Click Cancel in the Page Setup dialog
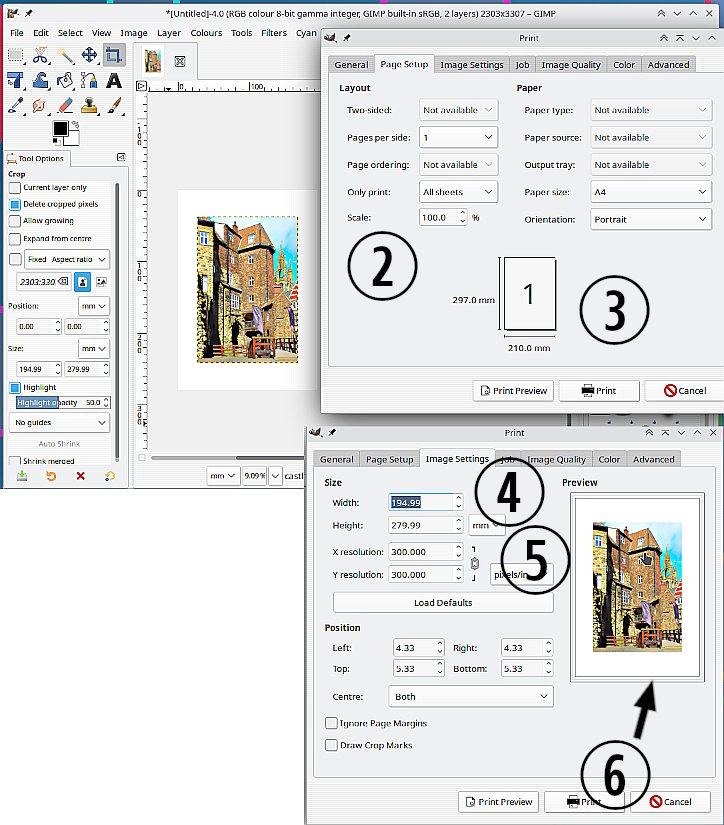 685,391
